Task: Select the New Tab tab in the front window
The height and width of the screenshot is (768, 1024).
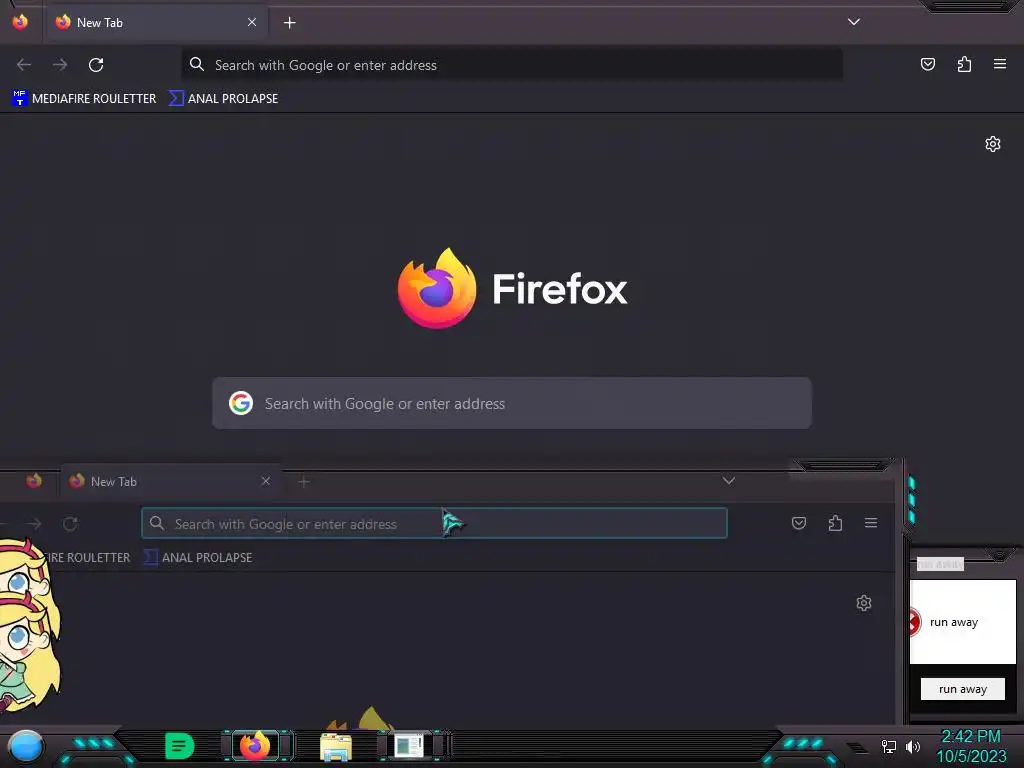Action: 157,23
